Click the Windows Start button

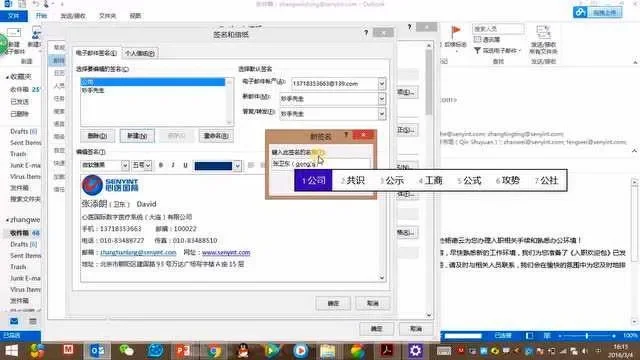(x=11, y=351)
